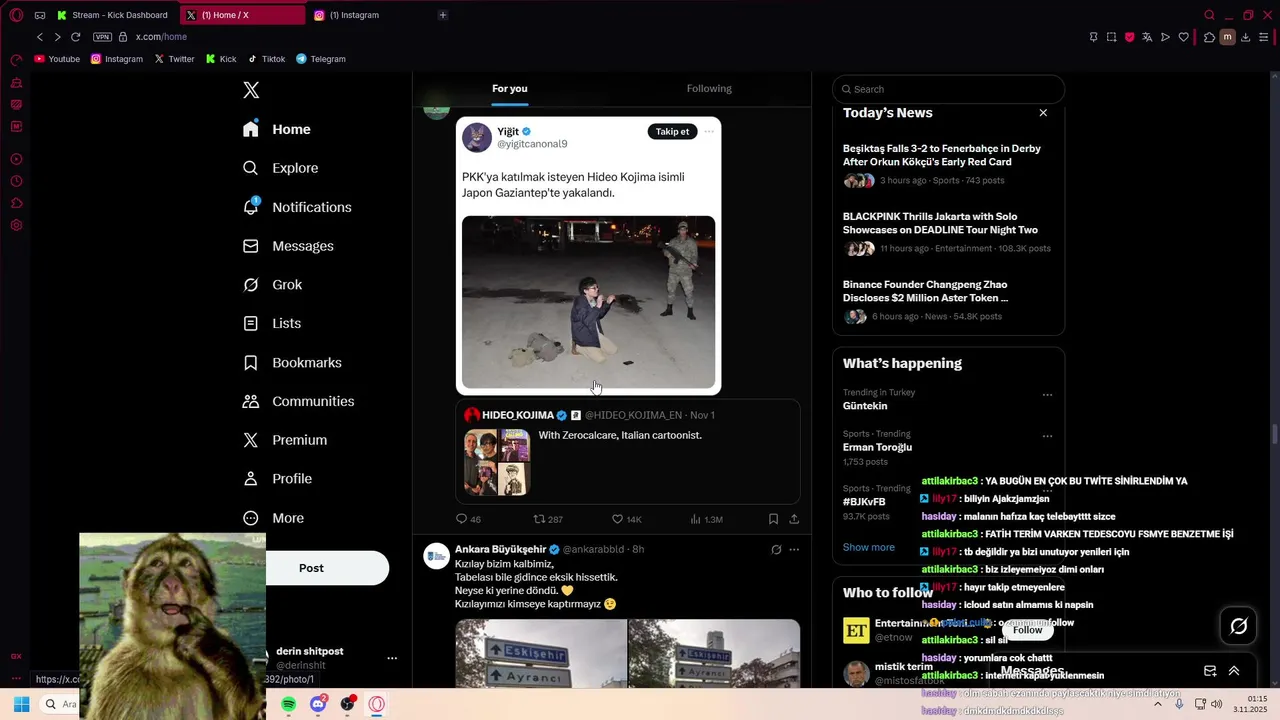Open the Youtube bookmark

click(57, 59)
